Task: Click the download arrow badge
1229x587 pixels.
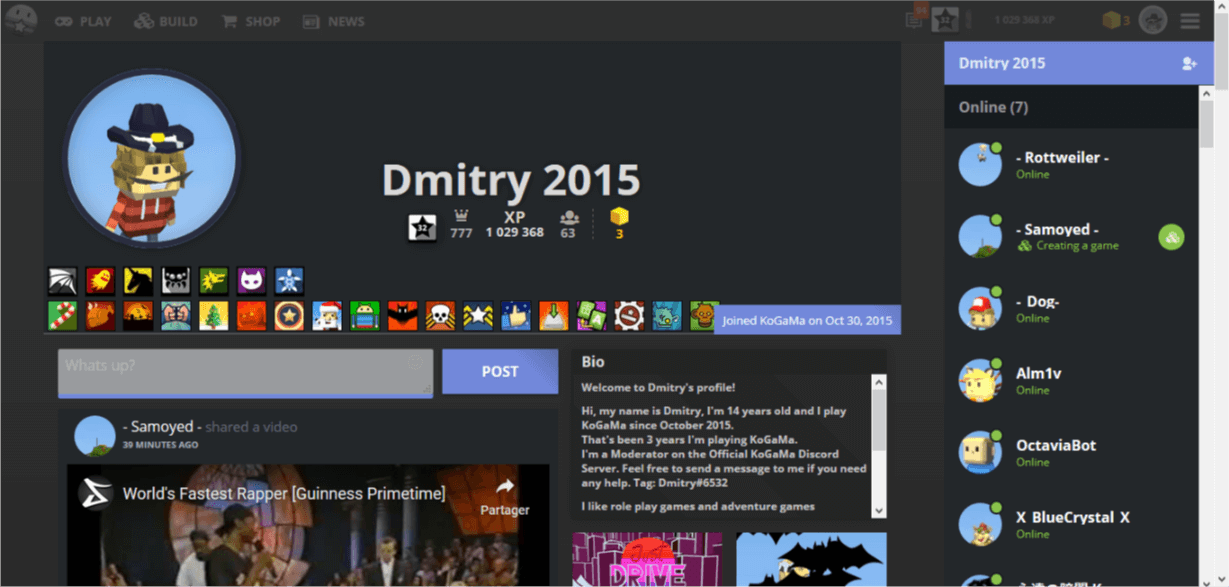Action: [x=553, y=316]
